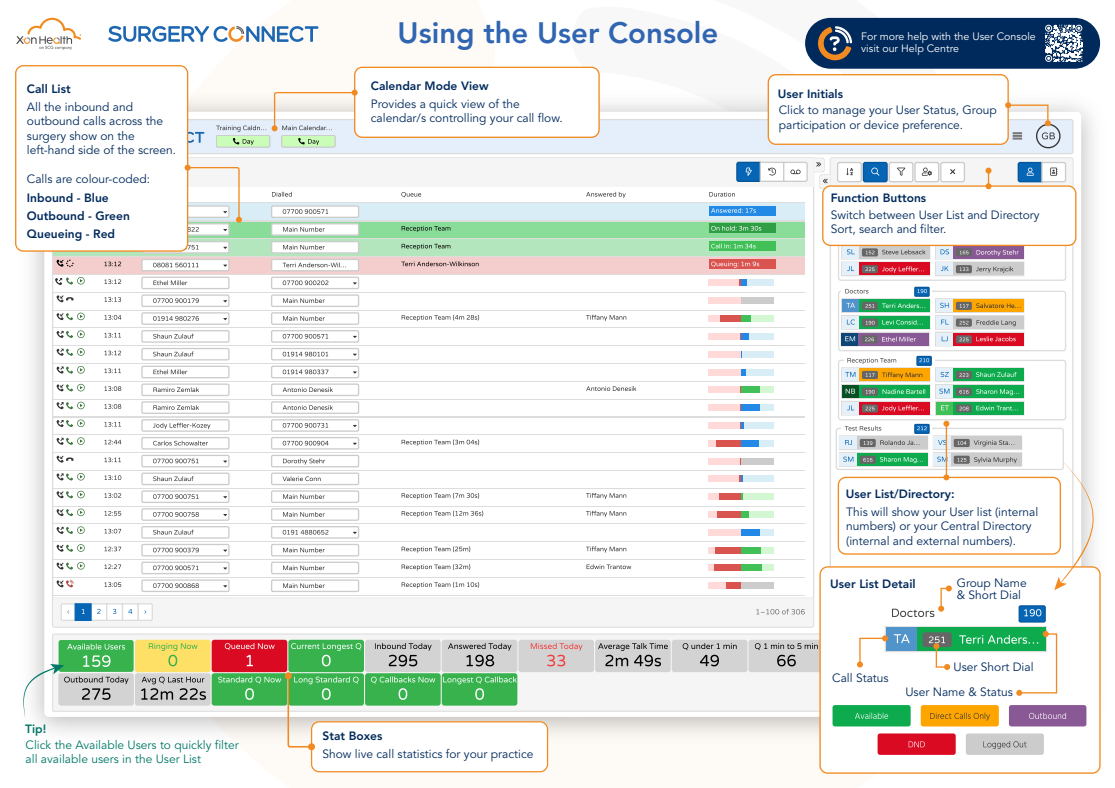Select Salvatore He... in the Doctors group
1115x788 pixels.
click(979, 306)
